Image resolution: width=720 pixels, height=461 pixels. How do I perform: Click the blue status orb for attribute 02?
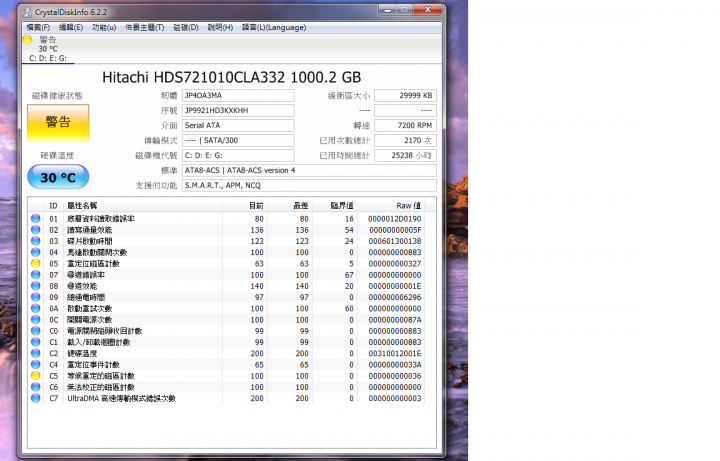35,230
